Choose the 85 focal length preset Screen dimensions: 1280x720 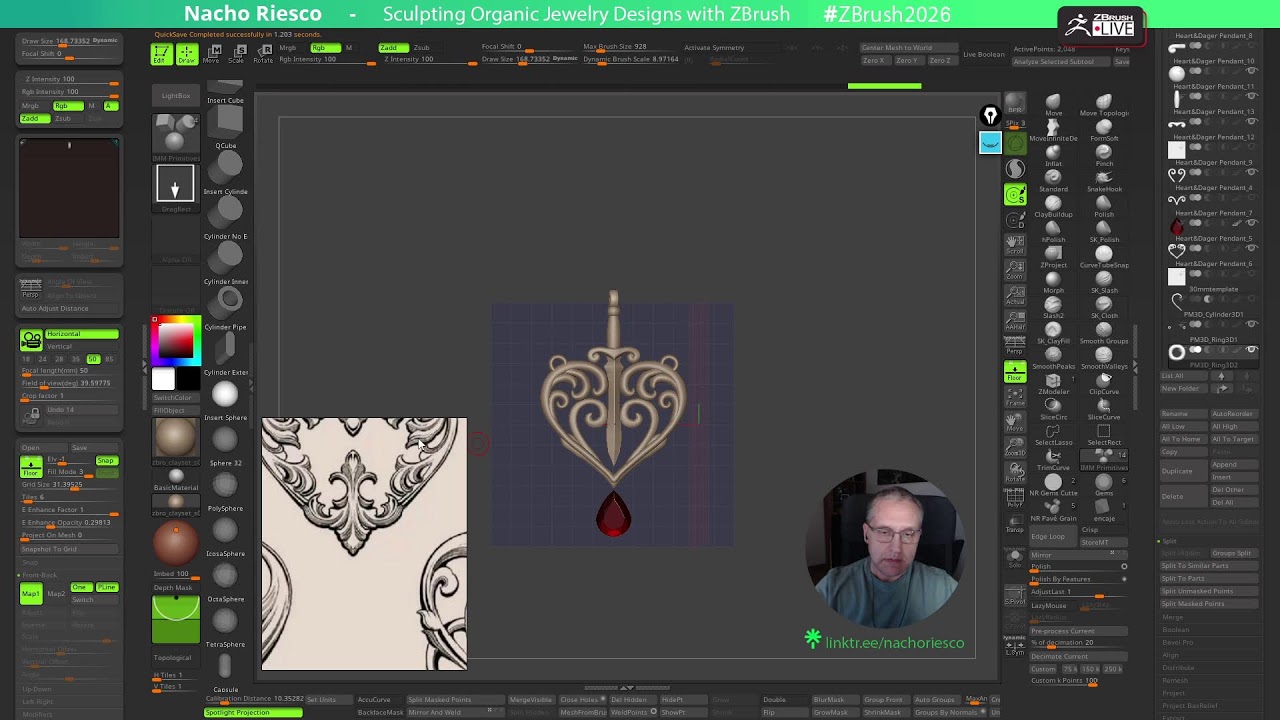[x=108, y=358]
